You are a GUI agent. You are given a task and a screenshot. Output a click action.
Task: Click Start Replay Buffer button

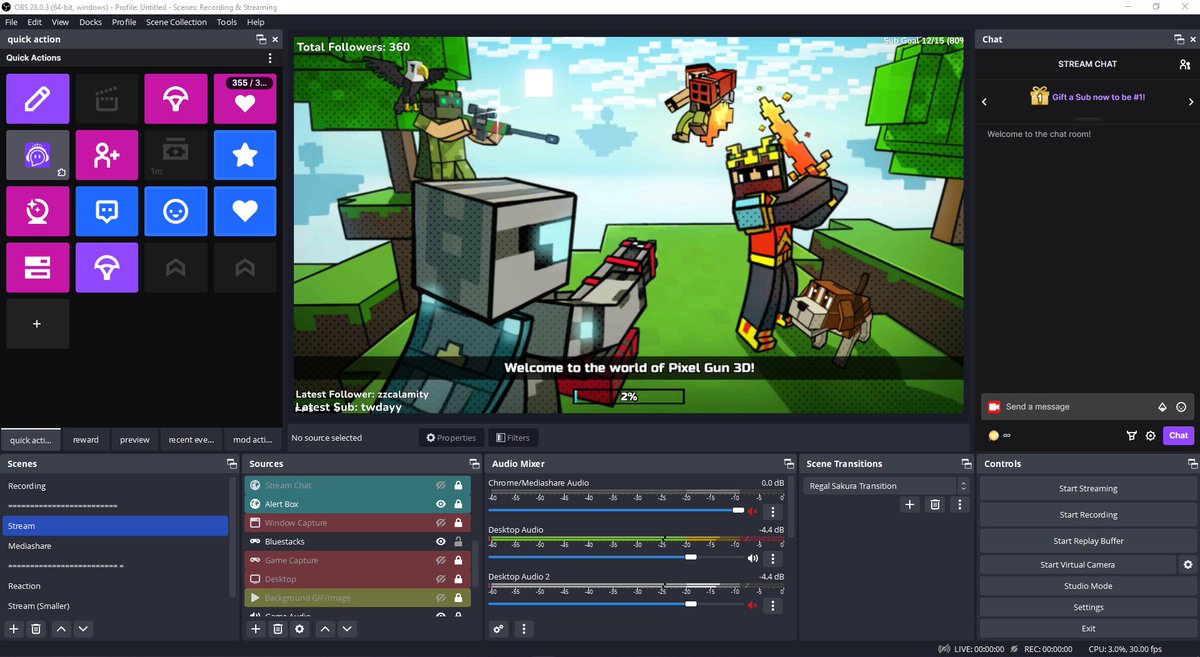(x=1088, y=541)
